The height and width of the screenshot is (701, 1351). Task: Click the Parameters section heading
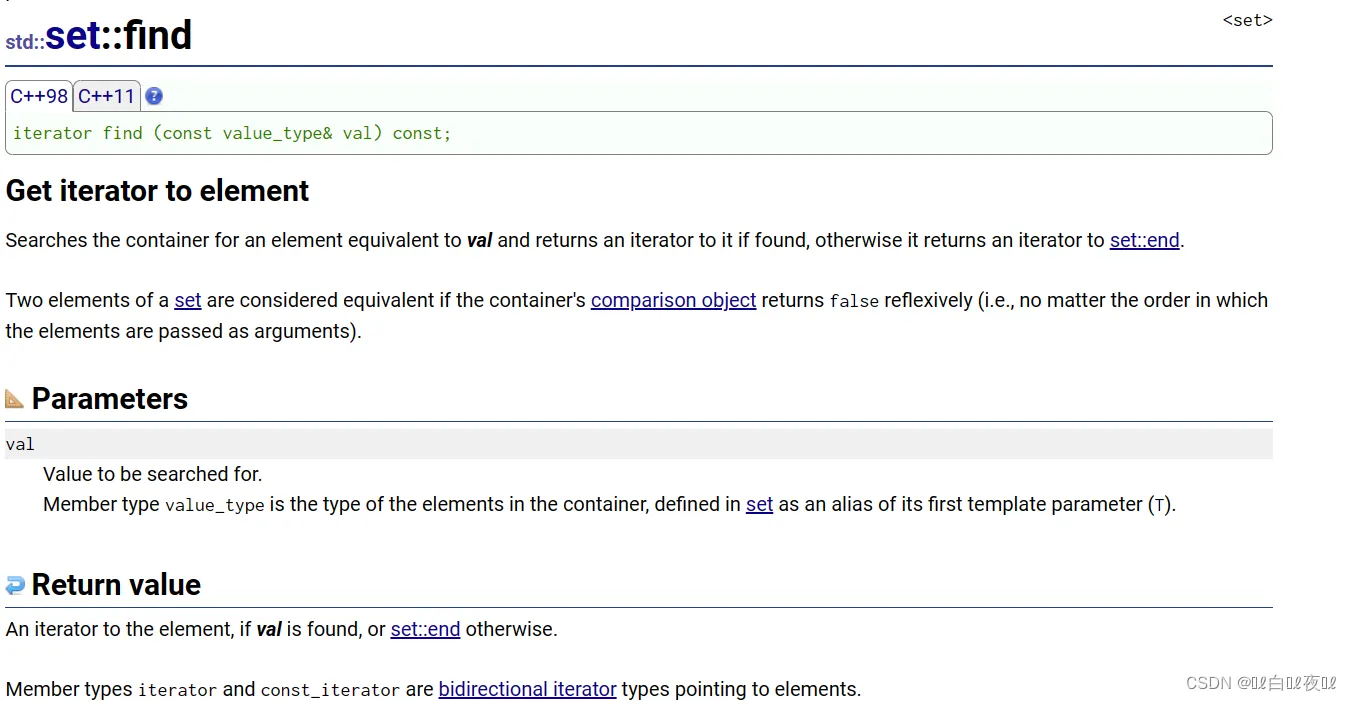[x=110, y=399]
